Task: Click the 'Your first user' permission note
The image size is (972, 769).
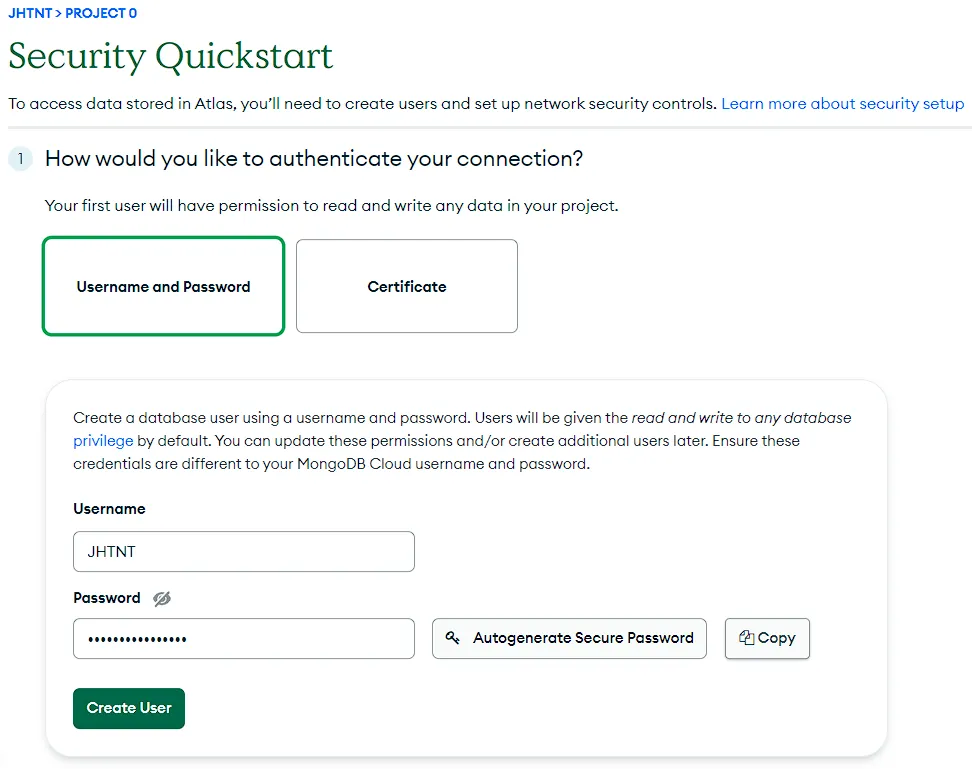Action: click(332, 206)
